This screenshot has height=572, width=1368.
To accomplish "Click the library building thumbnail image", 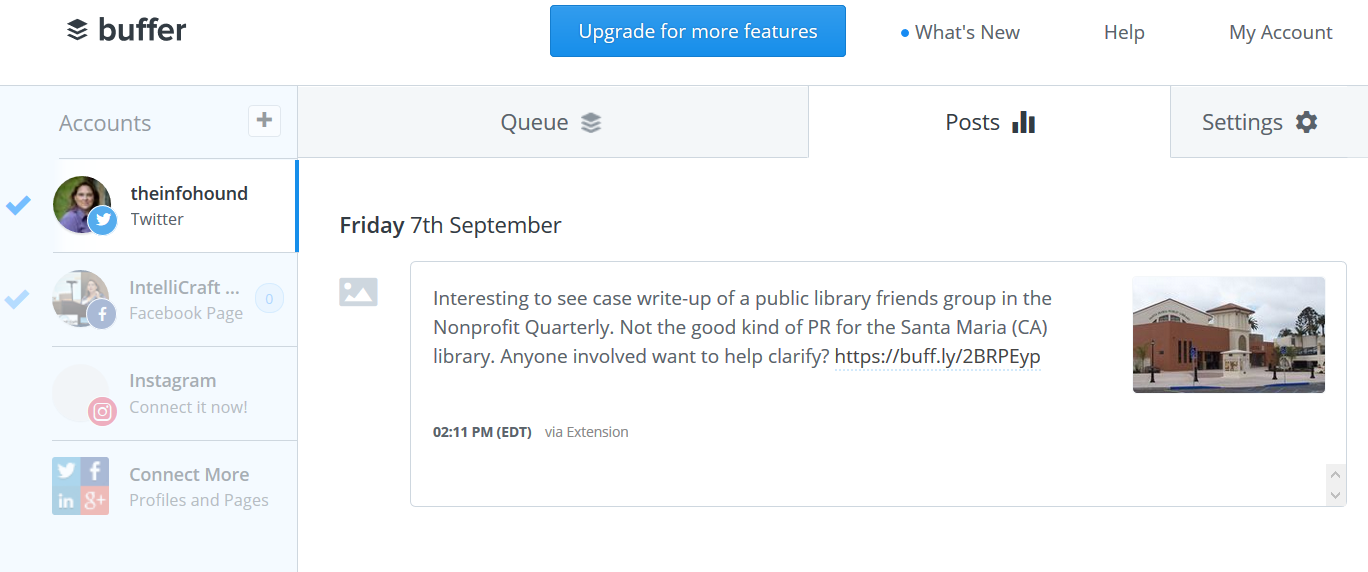I will coord(1229,335).
